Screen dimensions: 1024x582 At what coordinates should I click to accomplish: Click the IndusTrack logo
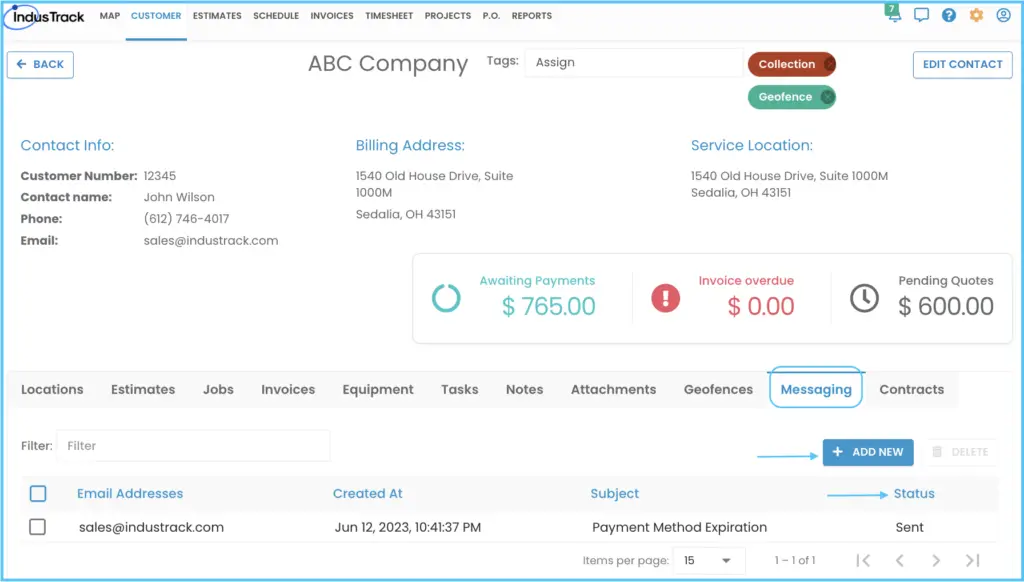(x=44, y=16)
